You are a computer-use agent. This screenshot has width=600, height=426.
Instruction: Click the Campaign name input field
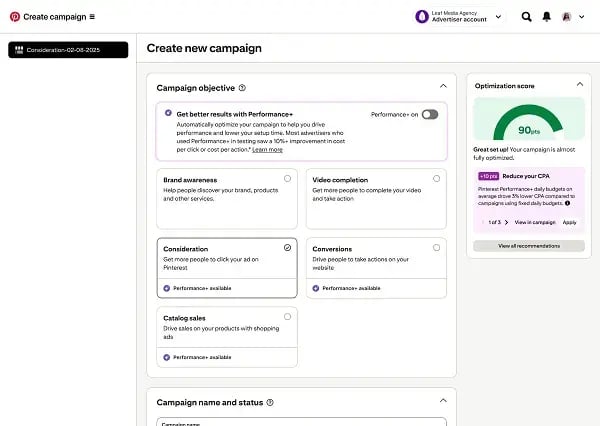coord(302,422)
